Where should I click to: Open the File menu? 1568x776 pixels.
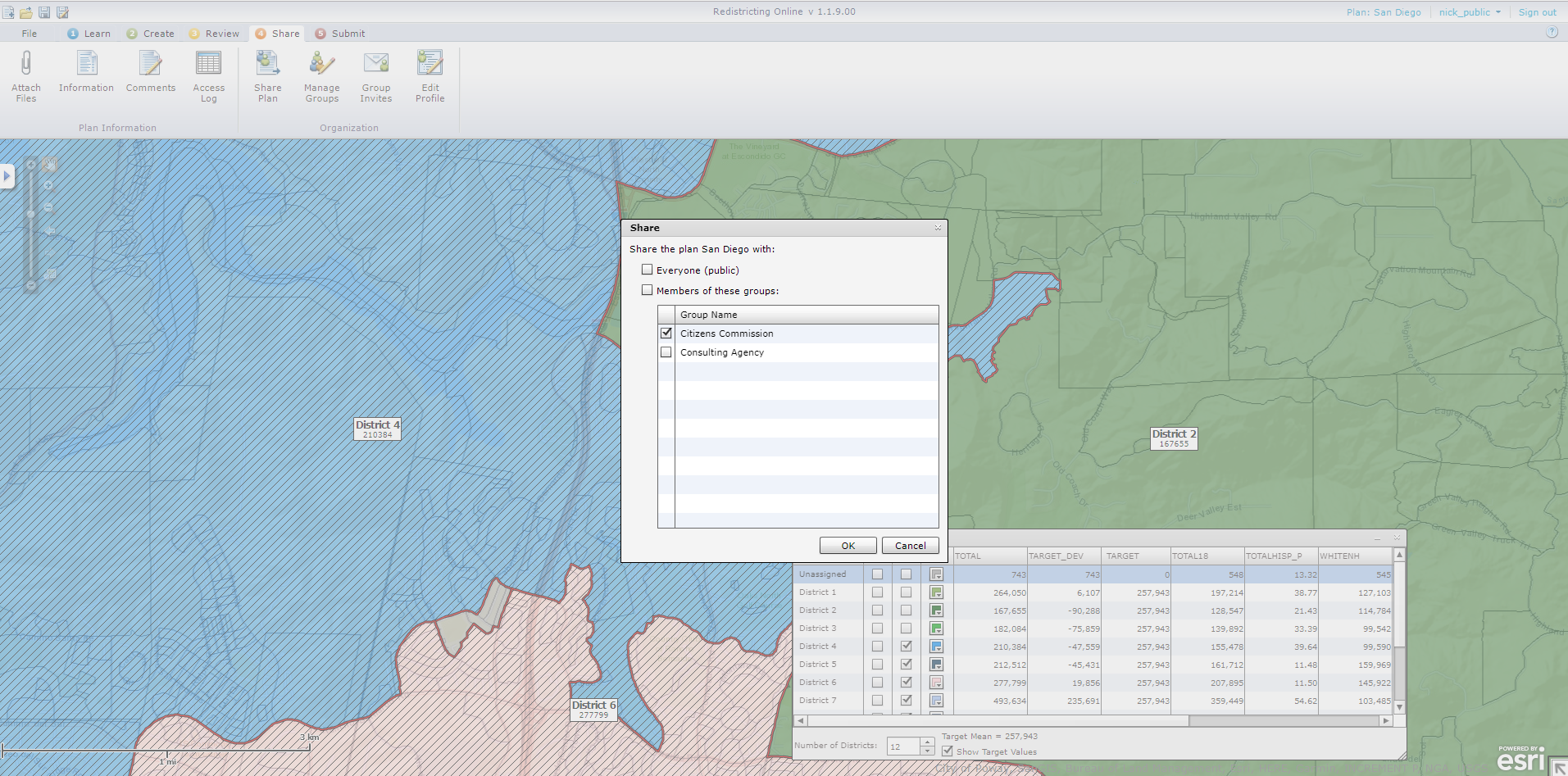30,34
